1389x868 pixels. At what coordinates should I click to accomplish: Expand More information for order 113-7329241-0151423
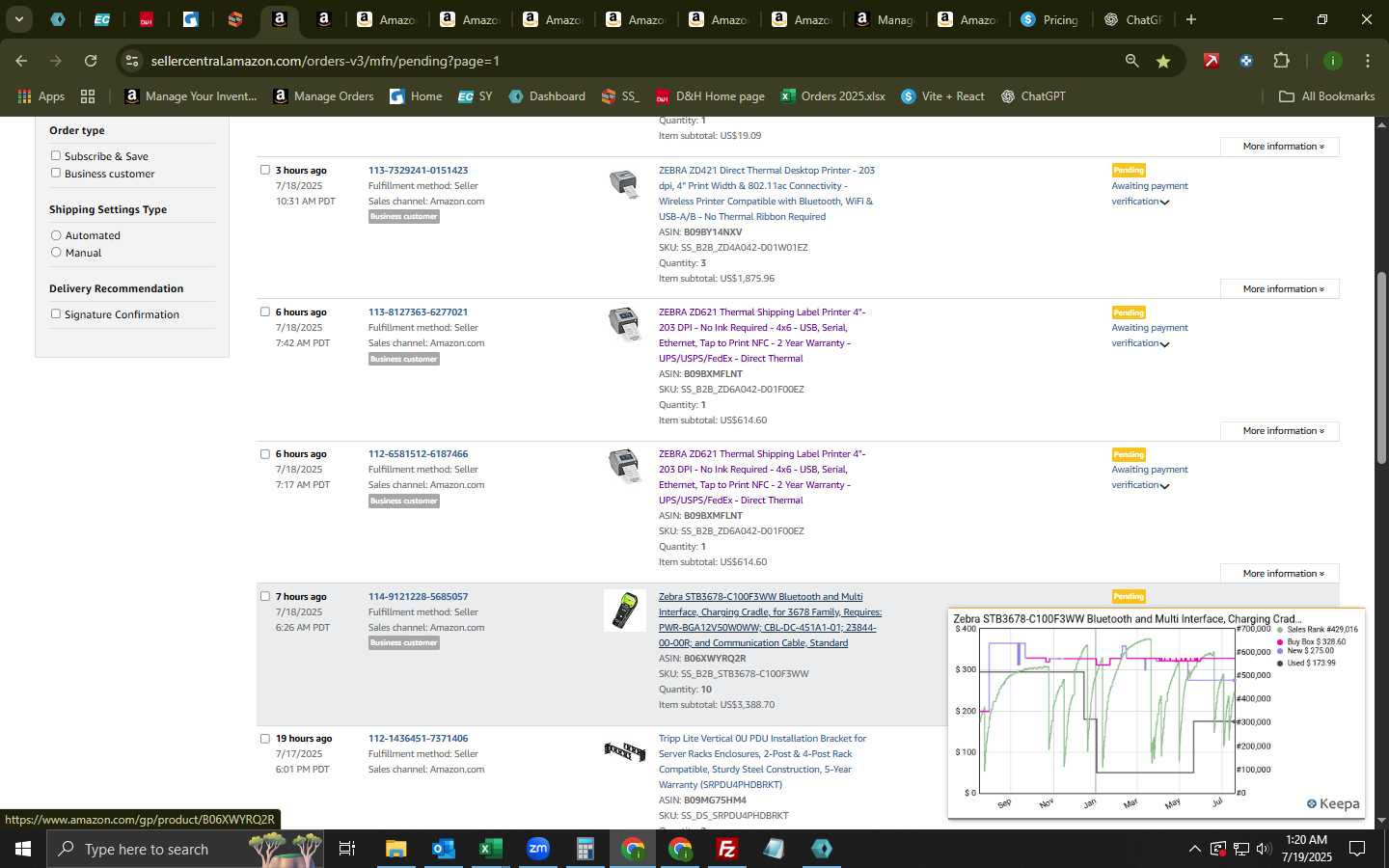tap(1280, 288)
